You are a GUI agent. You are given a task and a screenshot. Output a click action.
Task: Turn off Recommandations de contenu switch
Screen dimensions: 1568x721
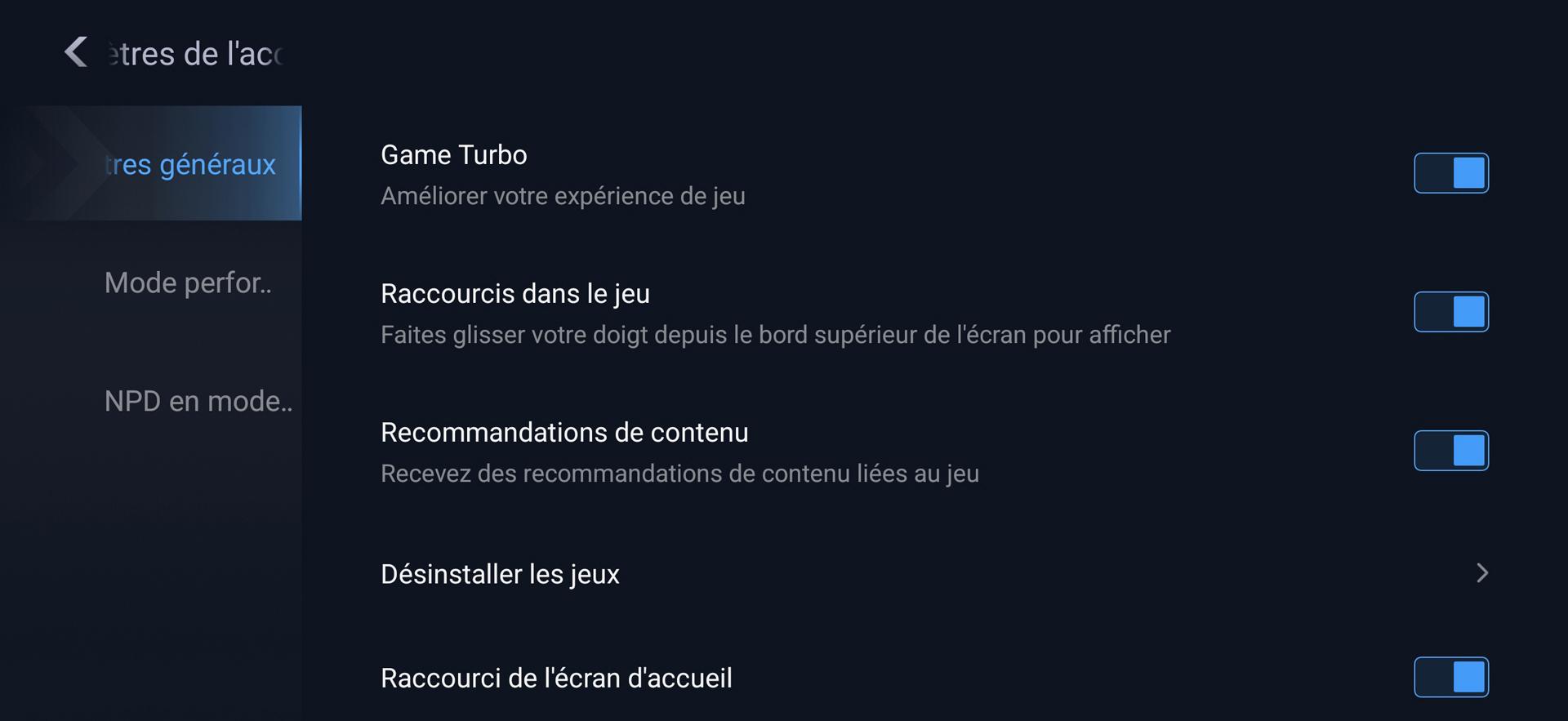[x=1450, y=451]
